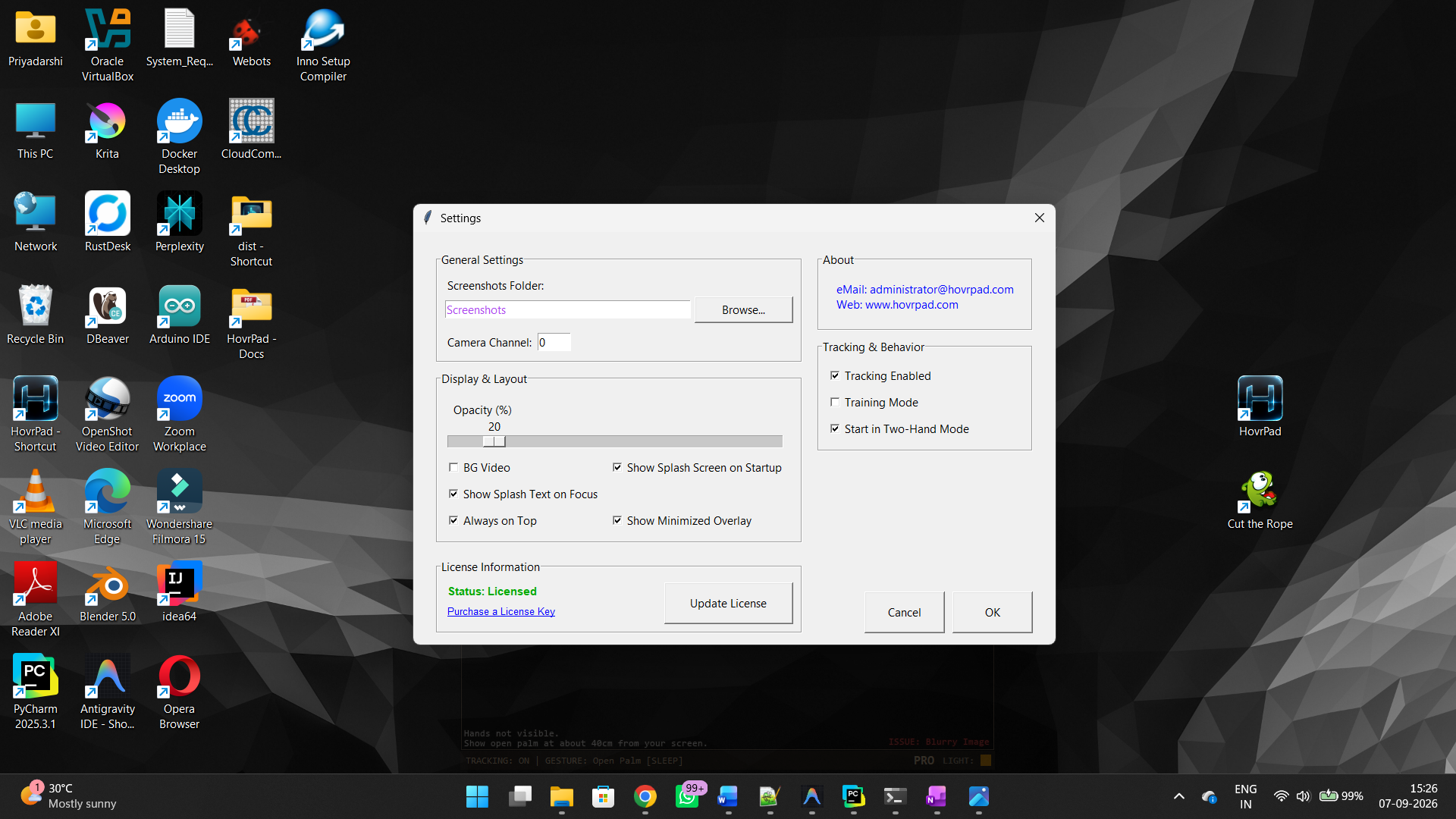Enable the BG Video checkbox
1456x819 pixels.
453,467
